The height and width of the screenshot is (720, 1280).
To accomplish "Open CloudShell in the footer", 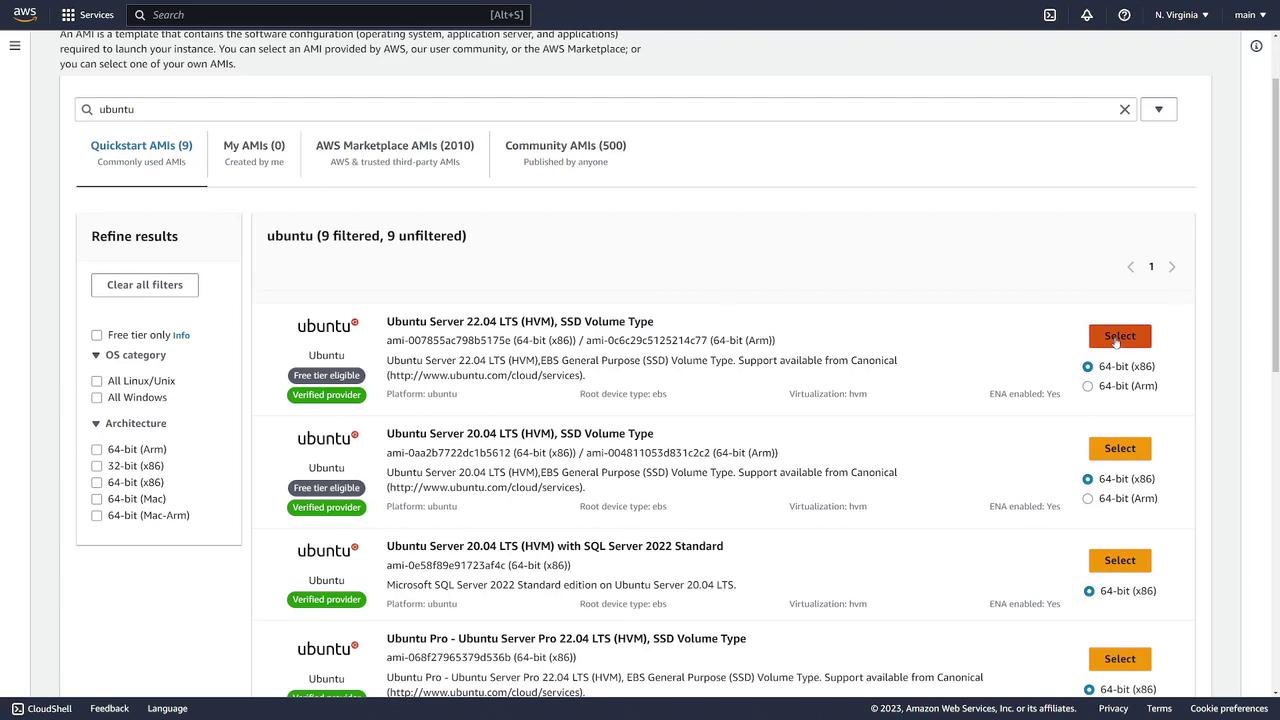I will point(43,708).
